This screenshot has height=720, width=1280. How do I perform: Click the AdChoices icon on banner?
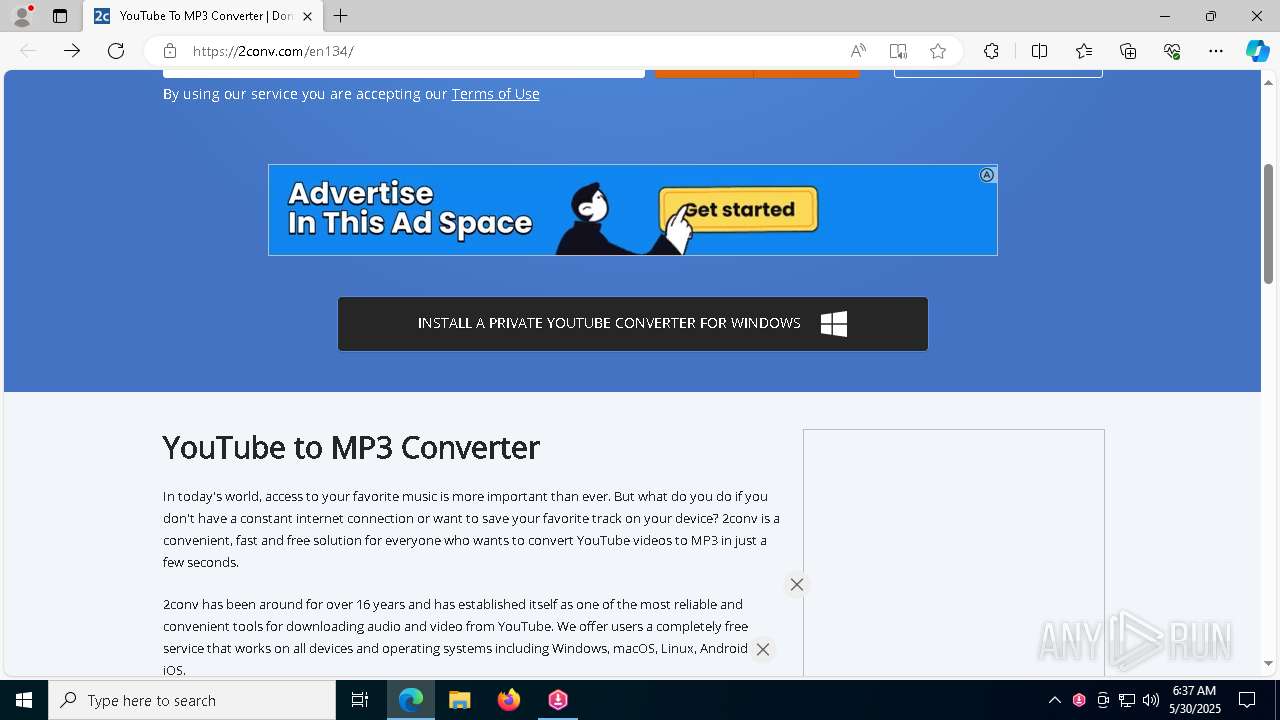(987, 175)
